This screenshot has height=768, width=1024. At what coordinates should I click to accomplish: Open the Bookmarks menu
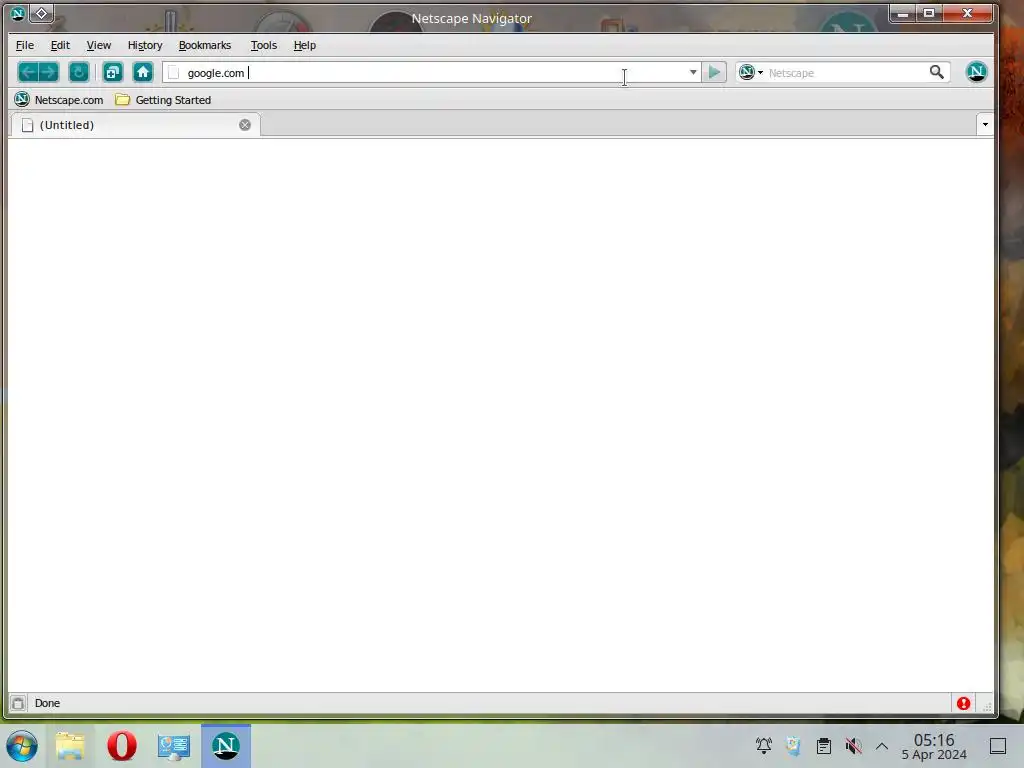tap(205, 45)
